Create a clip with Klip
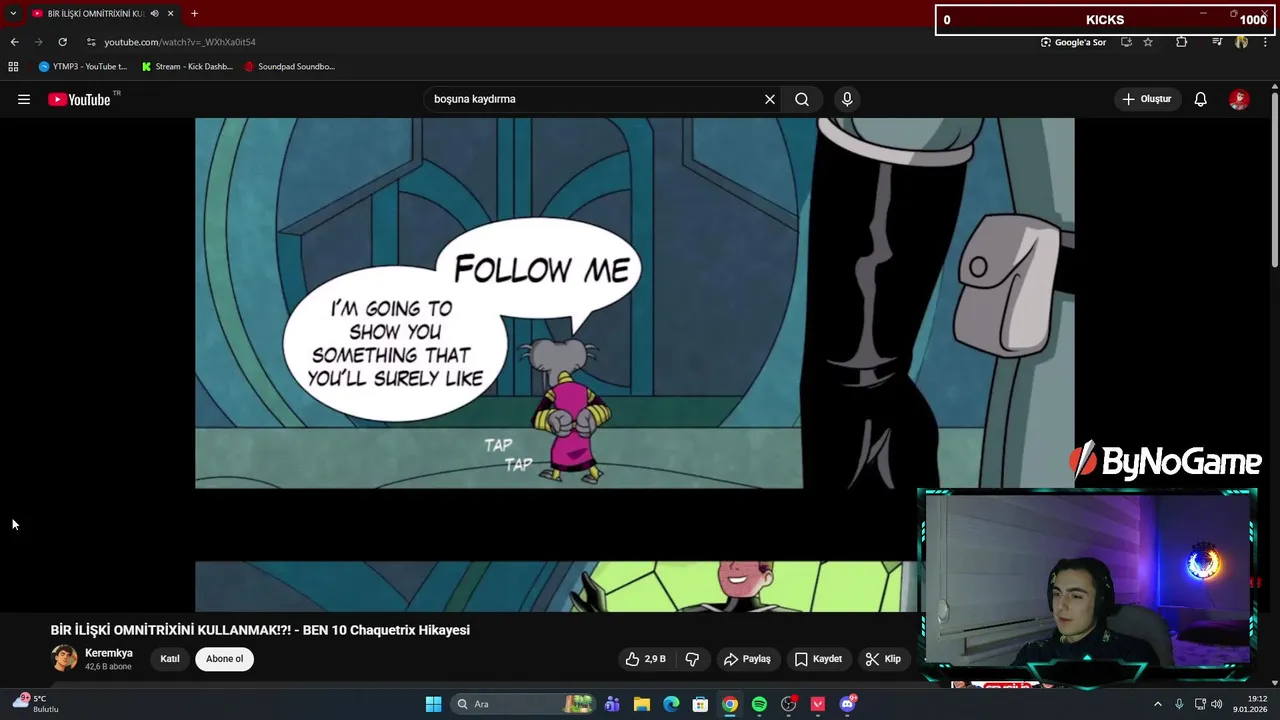The image size is (1280, 720). pyautogui.click(x=883, y=659)
